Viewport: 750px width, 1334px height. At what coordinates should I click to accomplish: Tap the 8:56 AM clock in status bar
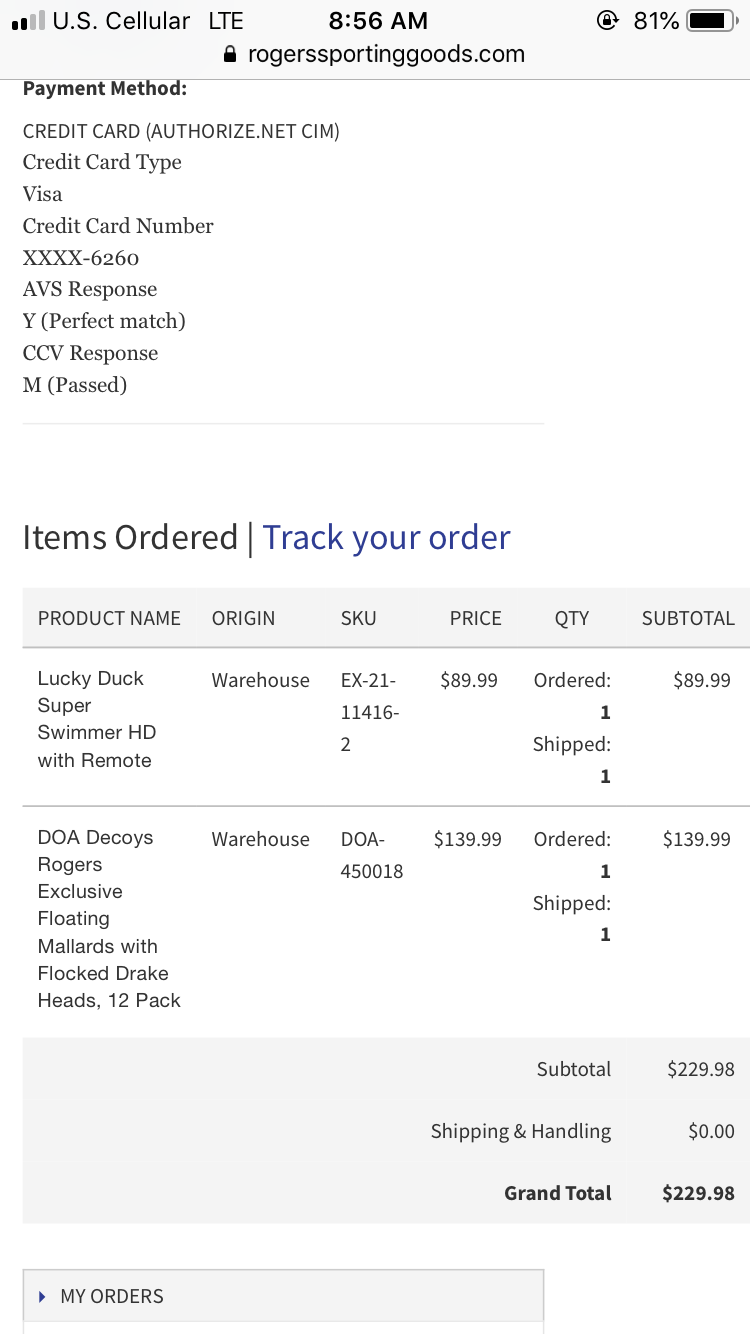pos(378,20)
